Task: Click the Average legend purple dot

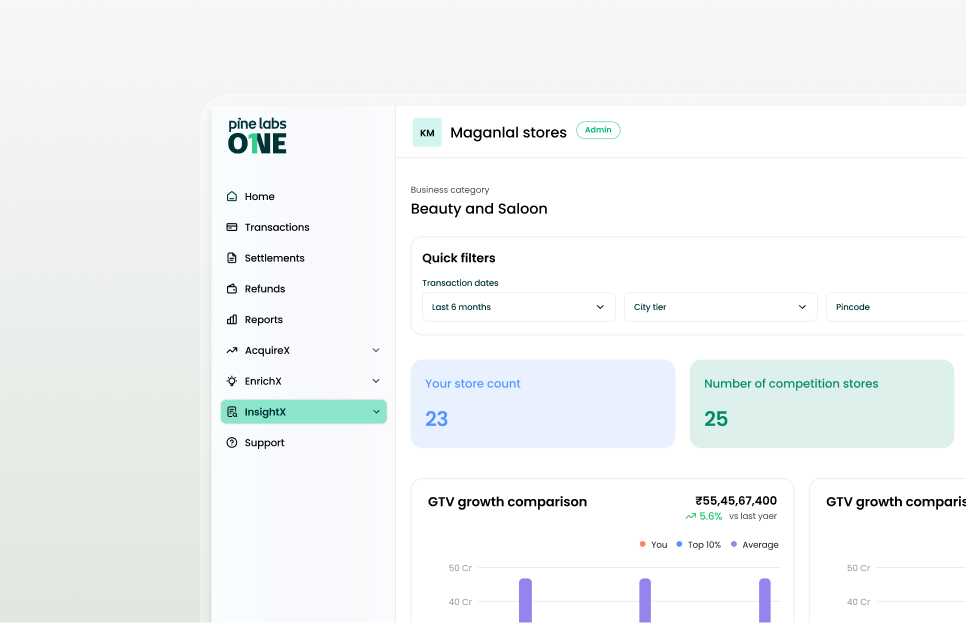Action: (x=734, y=544)
